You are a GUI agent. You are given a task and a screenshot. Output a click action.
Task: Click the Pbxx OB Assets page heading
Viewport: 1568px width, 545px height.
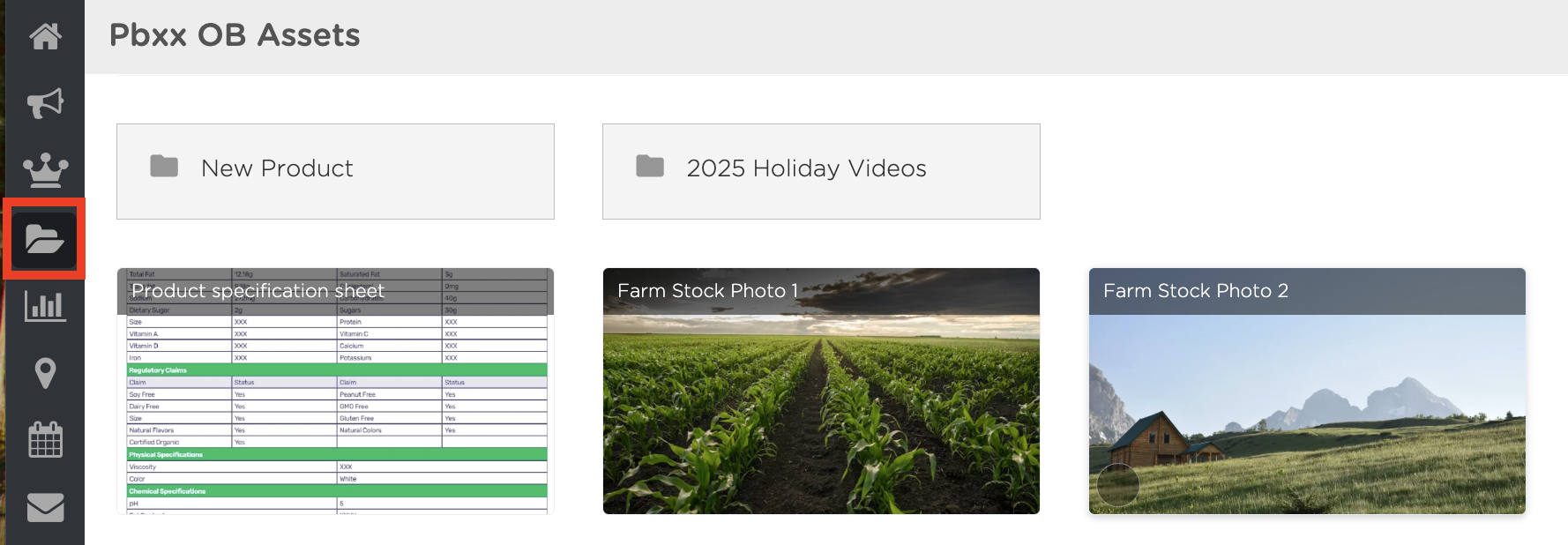click(x=235, y=35)
